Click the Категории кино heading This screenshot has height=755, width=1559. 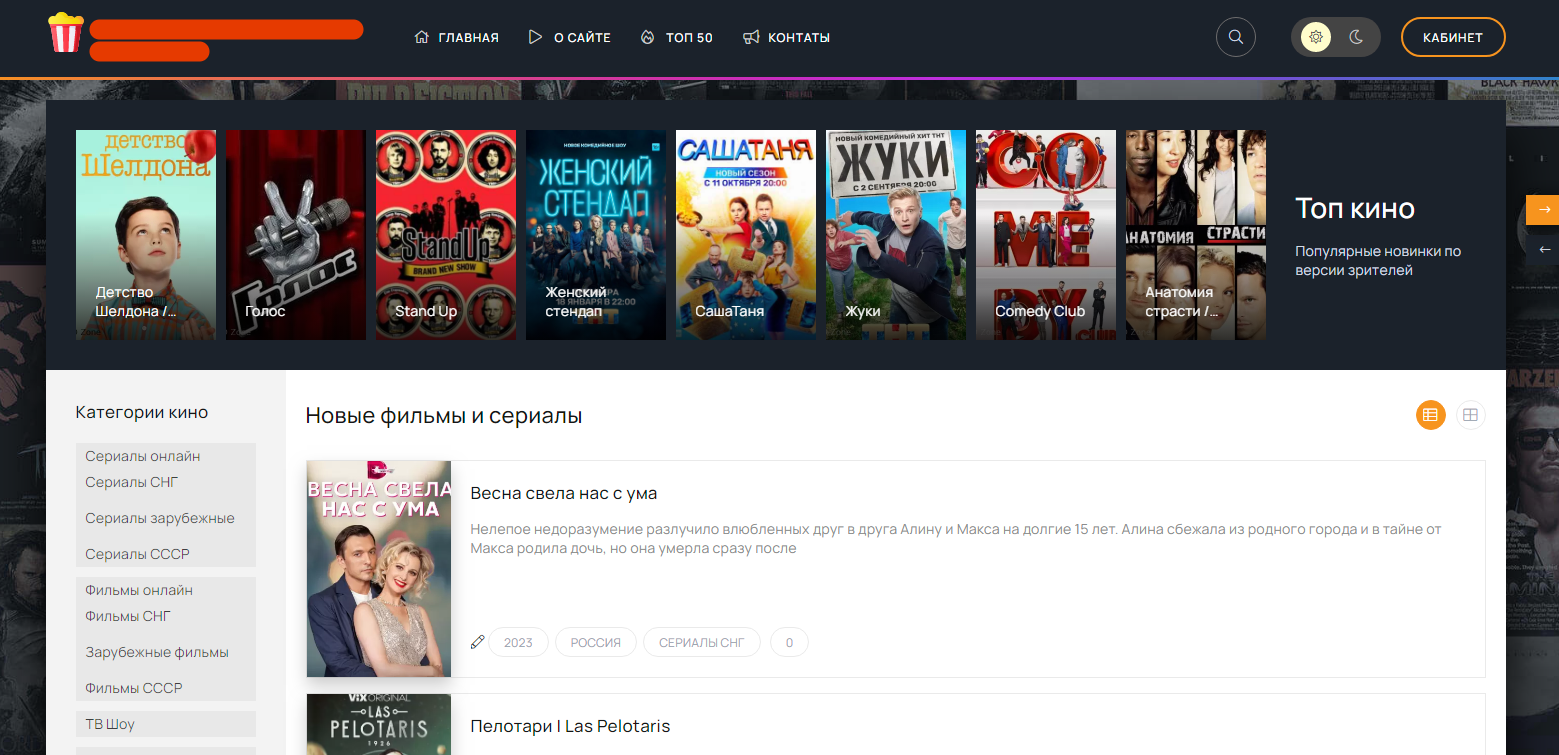coord(142,412)
